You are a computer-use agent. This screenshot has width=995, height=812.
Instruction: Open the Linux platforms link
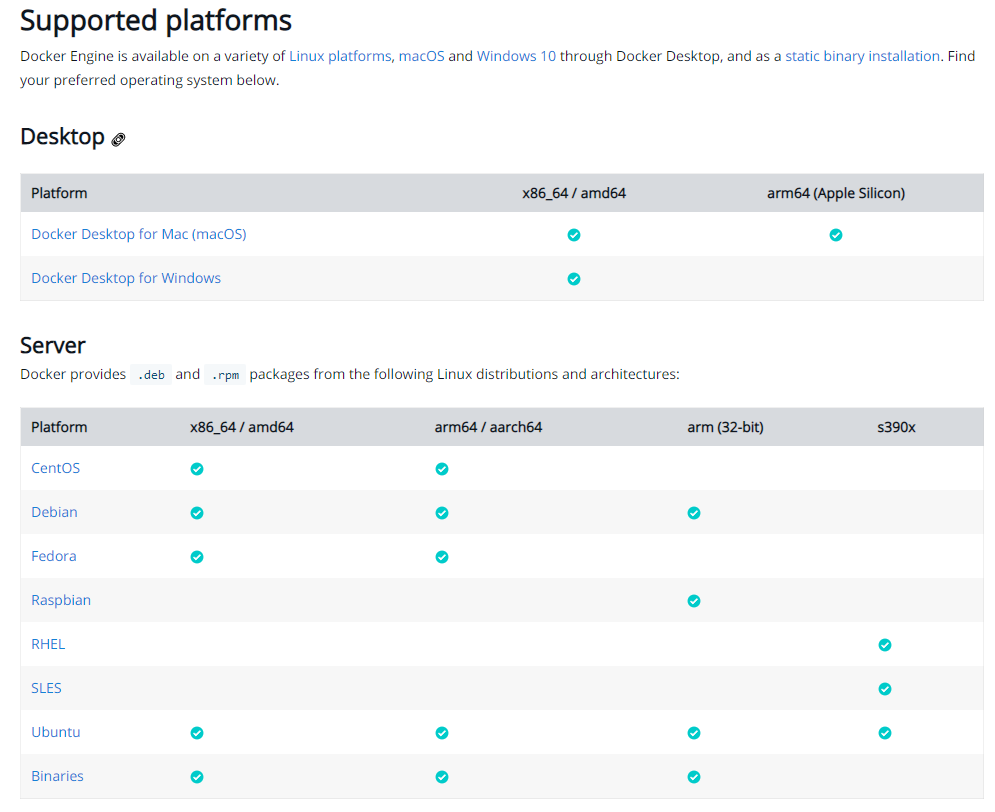pos(340,56)
